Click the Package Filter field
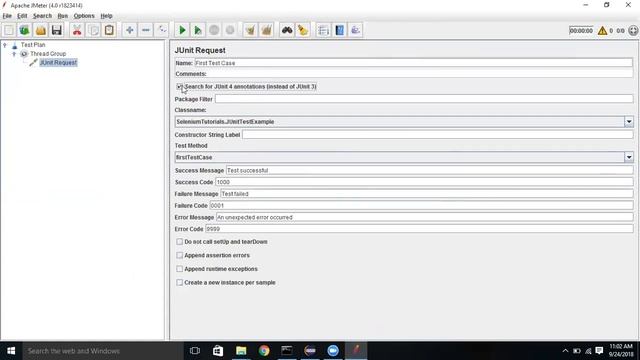640x360 pixels. (x=424, y=99)
